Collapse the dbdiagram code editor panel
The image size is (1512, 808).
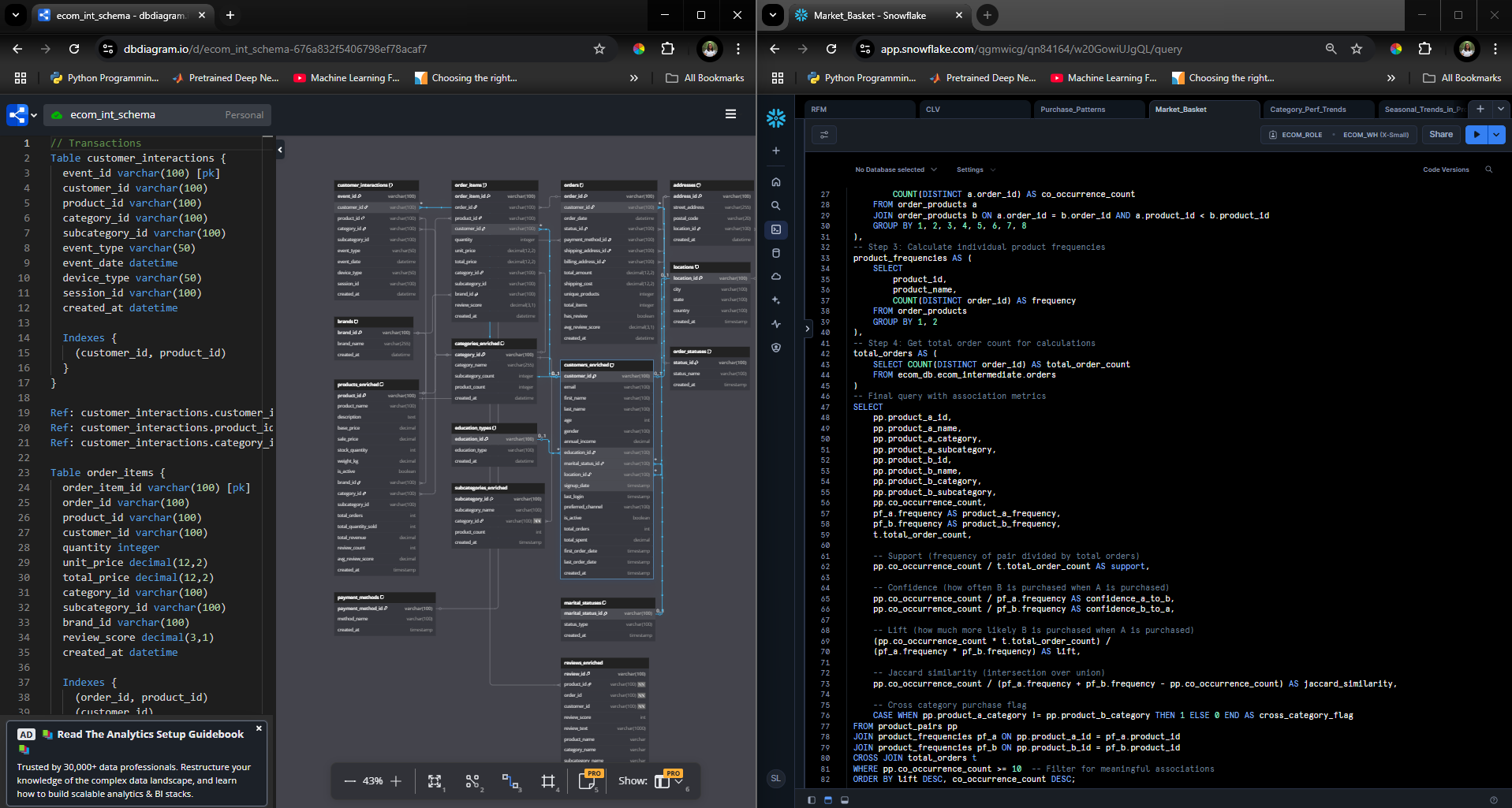click(x=279, y=149)
